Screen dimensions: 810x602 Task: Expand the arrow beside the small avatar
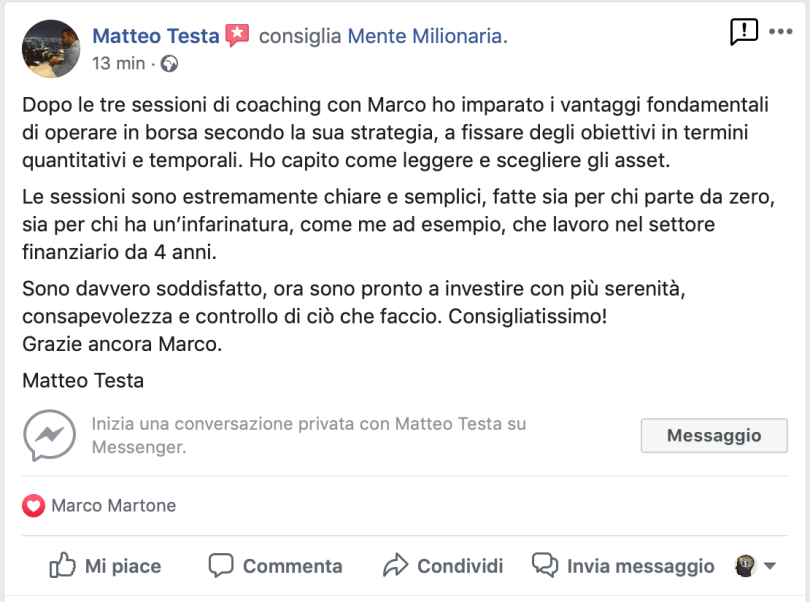tap(770, 566)
